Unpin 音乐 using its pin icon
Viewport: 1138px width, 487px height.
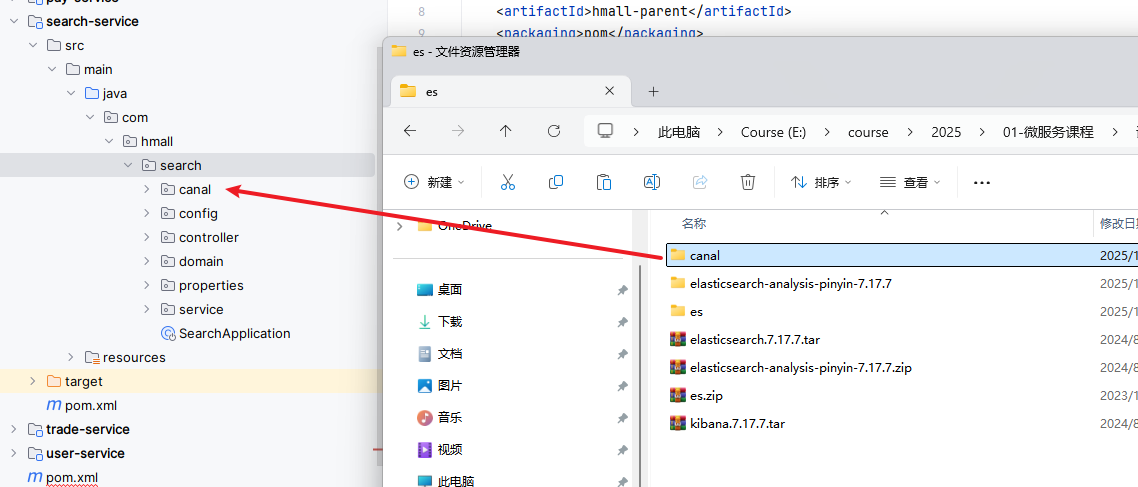[x=622, y=418]
